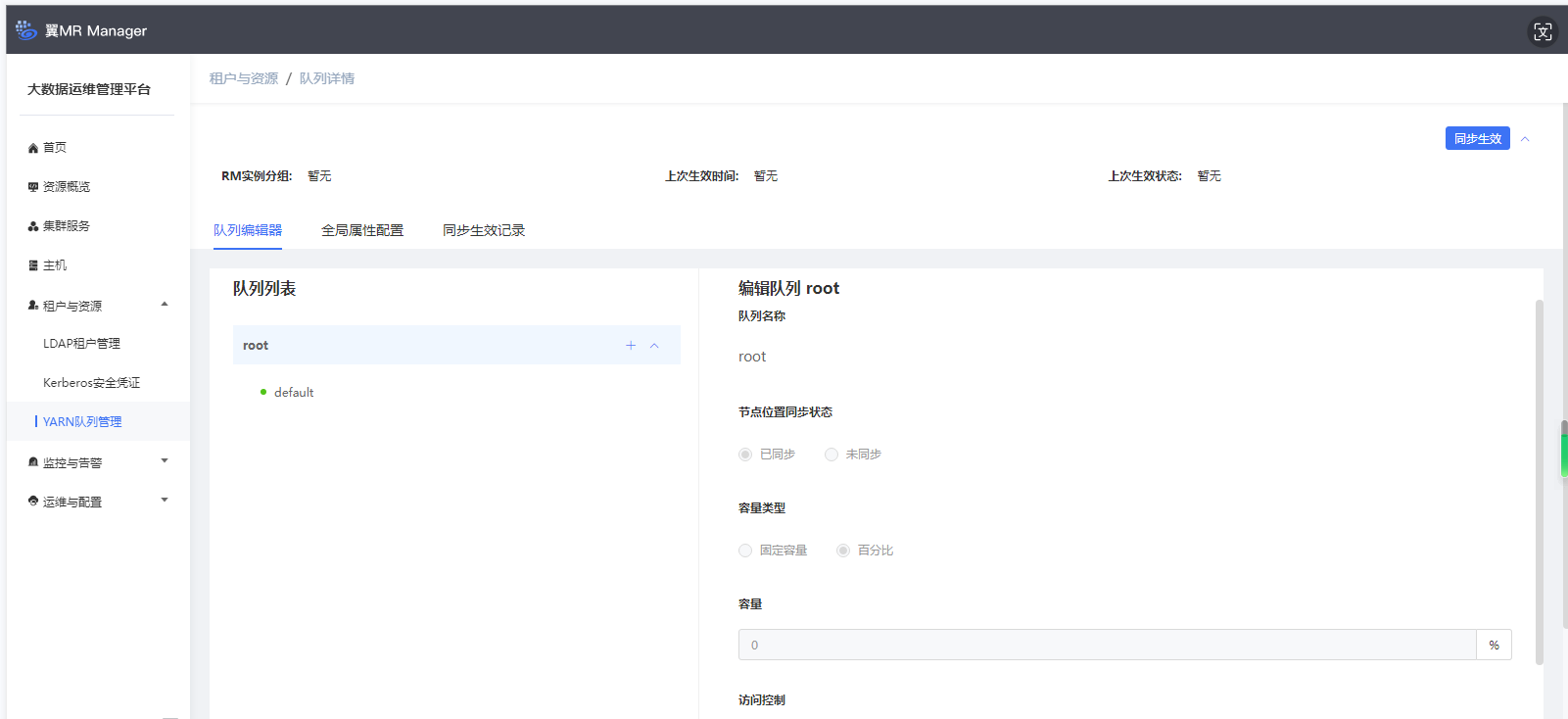The height and width of the screenshot is (719, 1568).
Task: Click the 首页 home icon
Action: point(33,148)
